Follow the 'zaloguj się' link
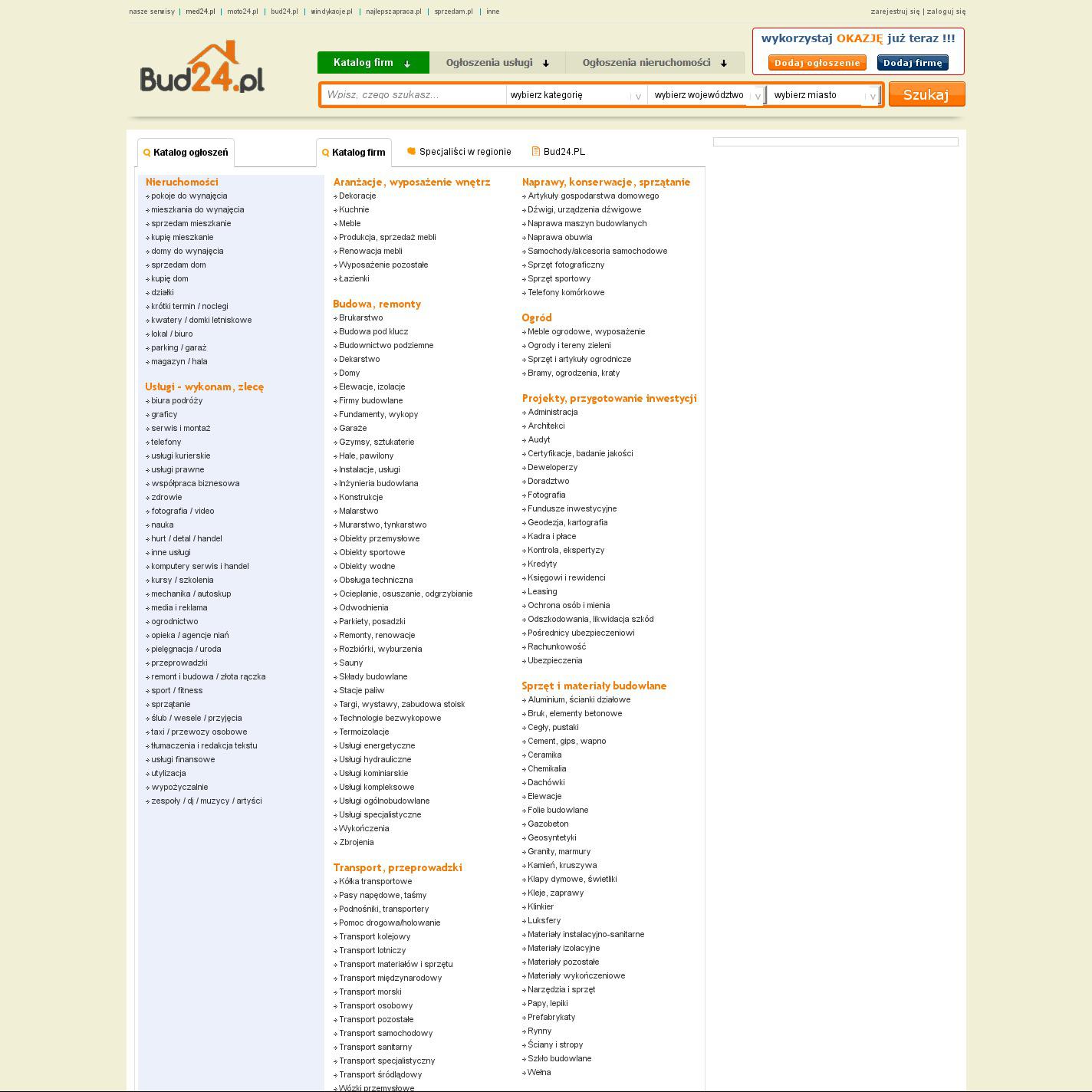 [946, 12]
